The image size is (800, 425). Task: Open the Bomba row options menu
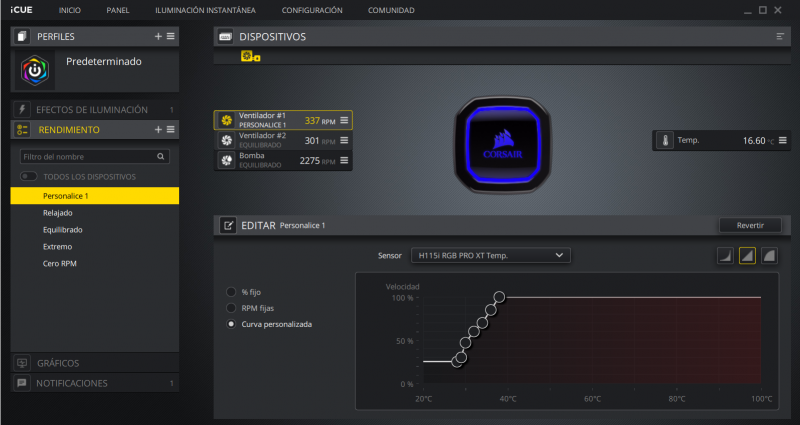click(x=344, y=161)
